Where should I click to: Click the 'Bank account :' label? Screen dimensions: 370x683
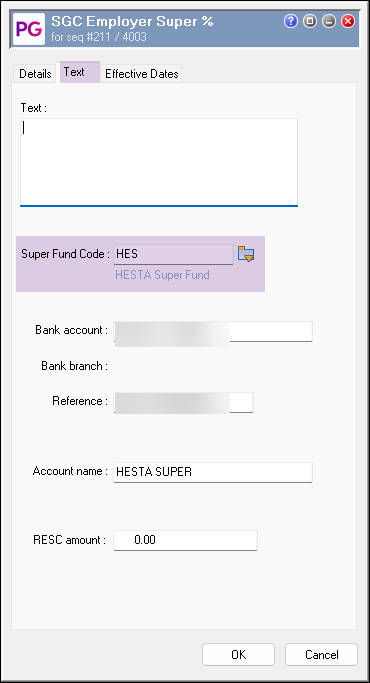[x=71, y=330]
